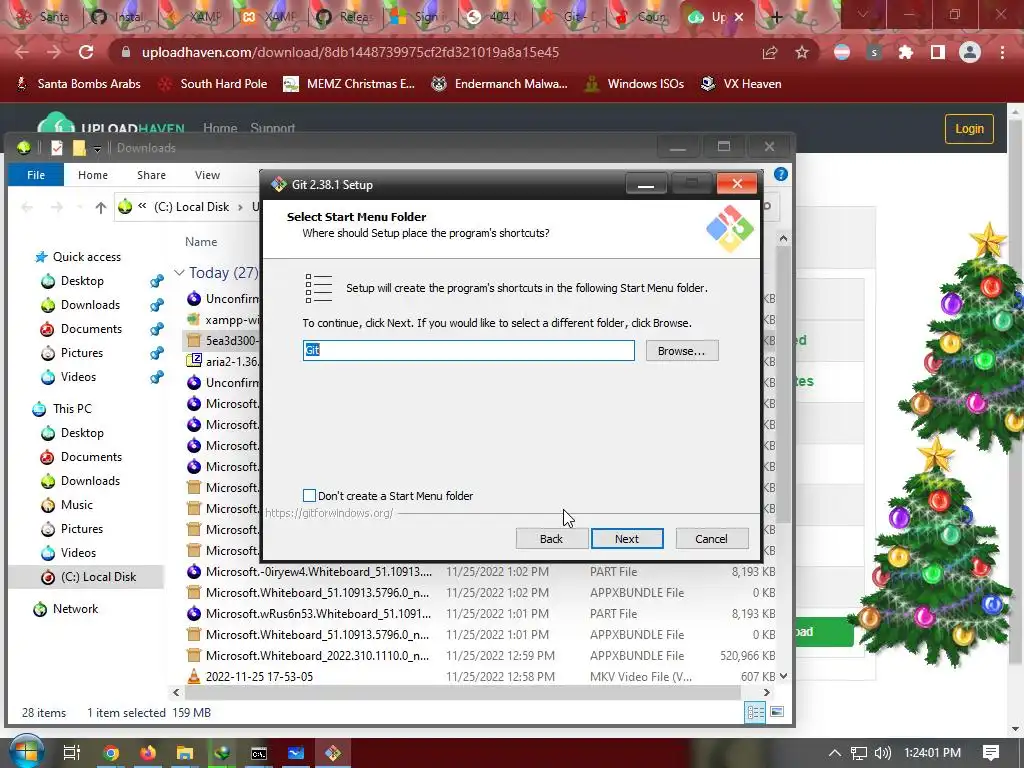Show hidden system tray icons
1024x768 pixels.
click(835, 753)
